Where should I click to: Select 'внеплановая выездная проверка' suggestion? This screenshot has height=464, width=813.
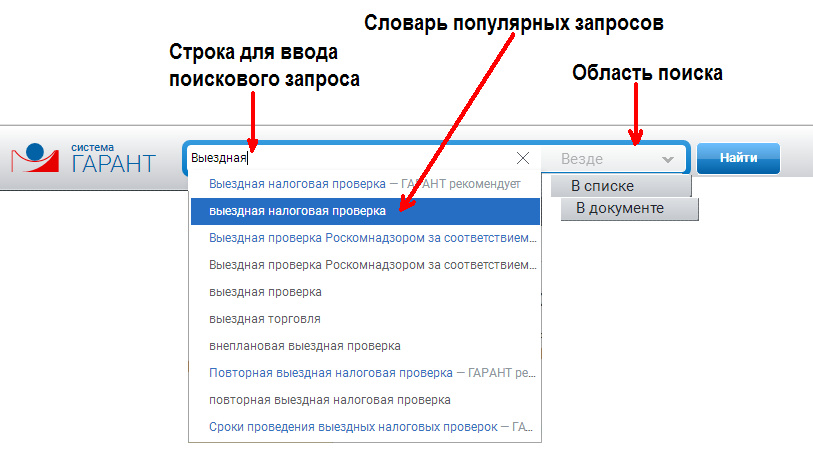click(305, 346)
